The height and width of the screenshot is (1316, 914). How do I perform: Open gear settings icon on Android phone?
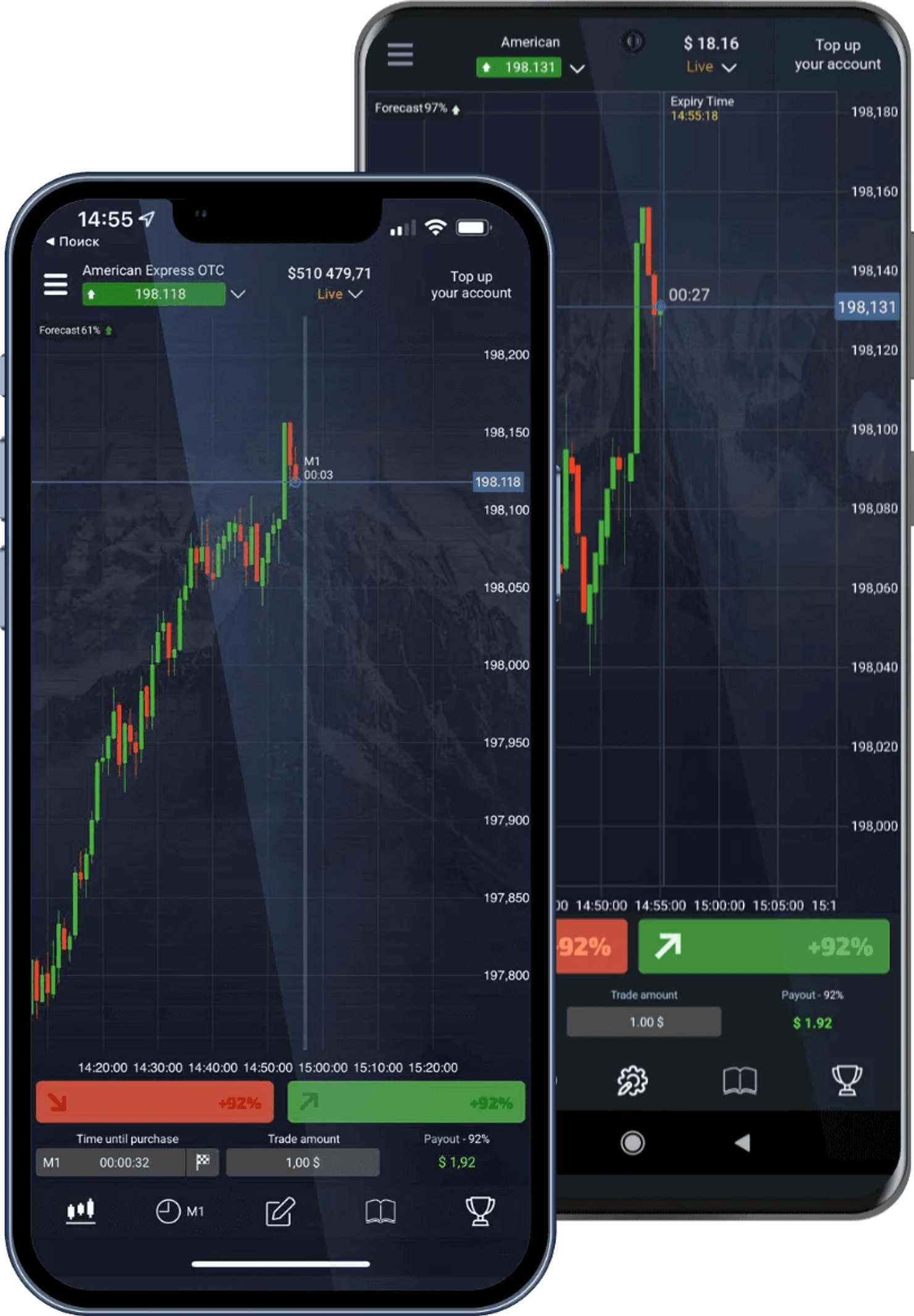click(x=632, y=1081)
